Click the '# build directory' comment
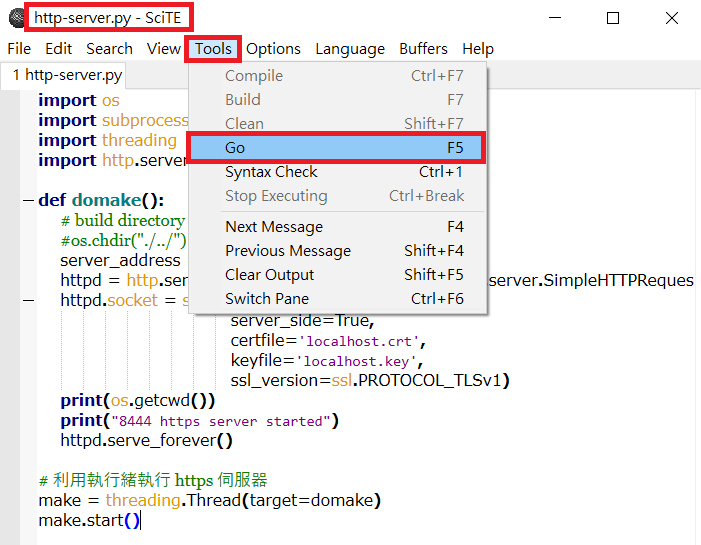 123,220
